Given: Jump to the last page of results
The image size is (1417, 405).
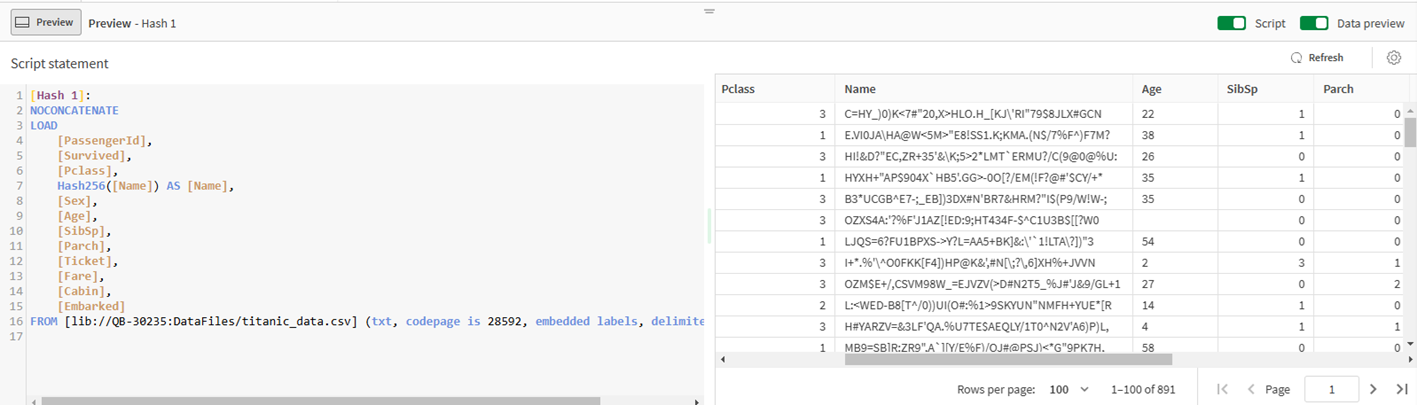Looking at the screenshot, I should tap(1401, 389).
